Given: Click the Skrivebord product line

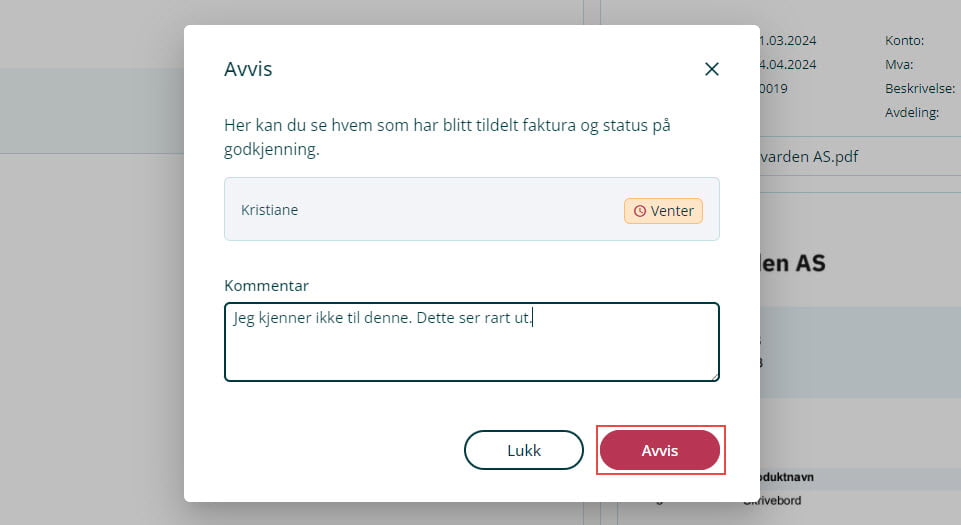Looking at the screenshot, I should tap(774, 500).
